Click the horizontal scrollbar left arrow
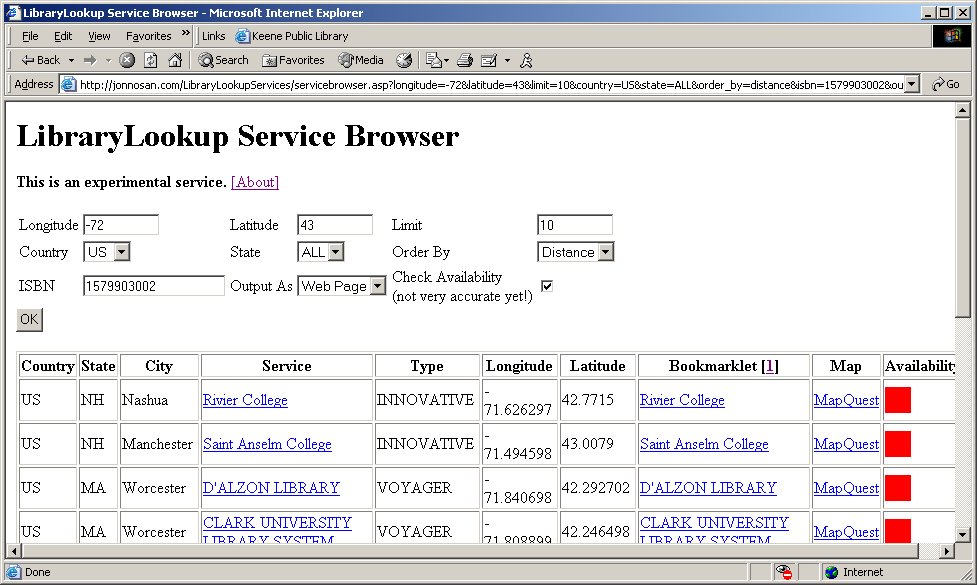This screenshot has width=977, height=585. [13, 551]
